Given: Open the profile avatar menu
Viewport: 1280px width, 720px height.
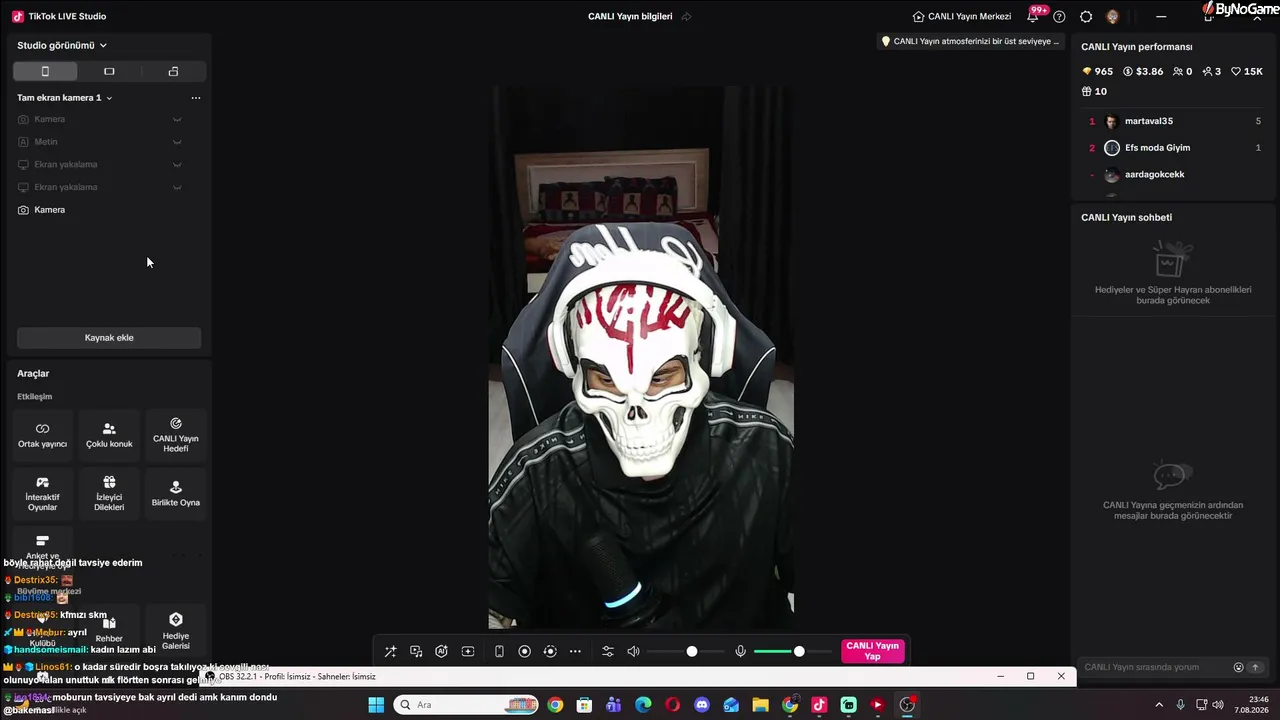Looking at the screenshot, I should click(x=1113, y=16).
